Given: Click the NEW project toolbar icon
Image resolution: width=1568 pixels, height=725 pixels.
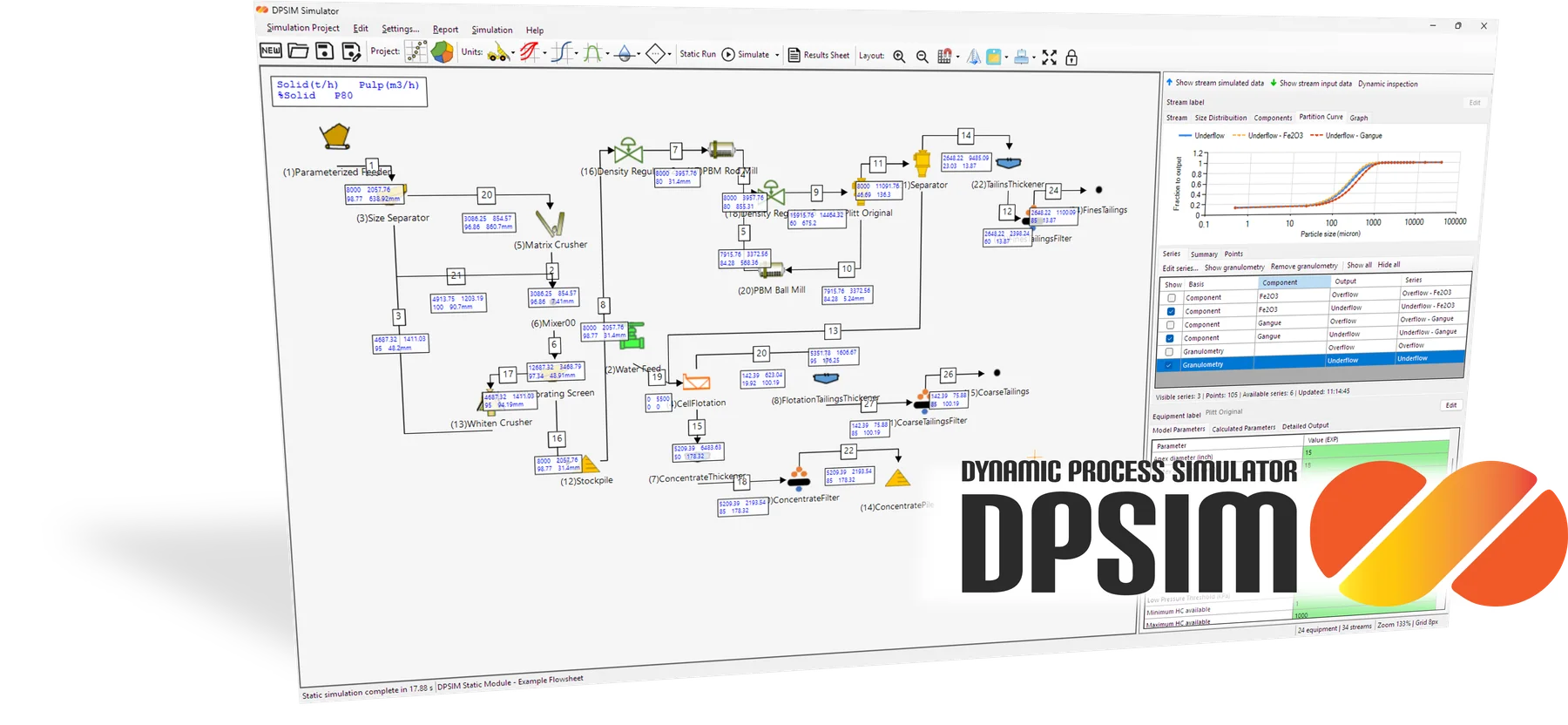Looking at the screenshot, I should 271,51.
